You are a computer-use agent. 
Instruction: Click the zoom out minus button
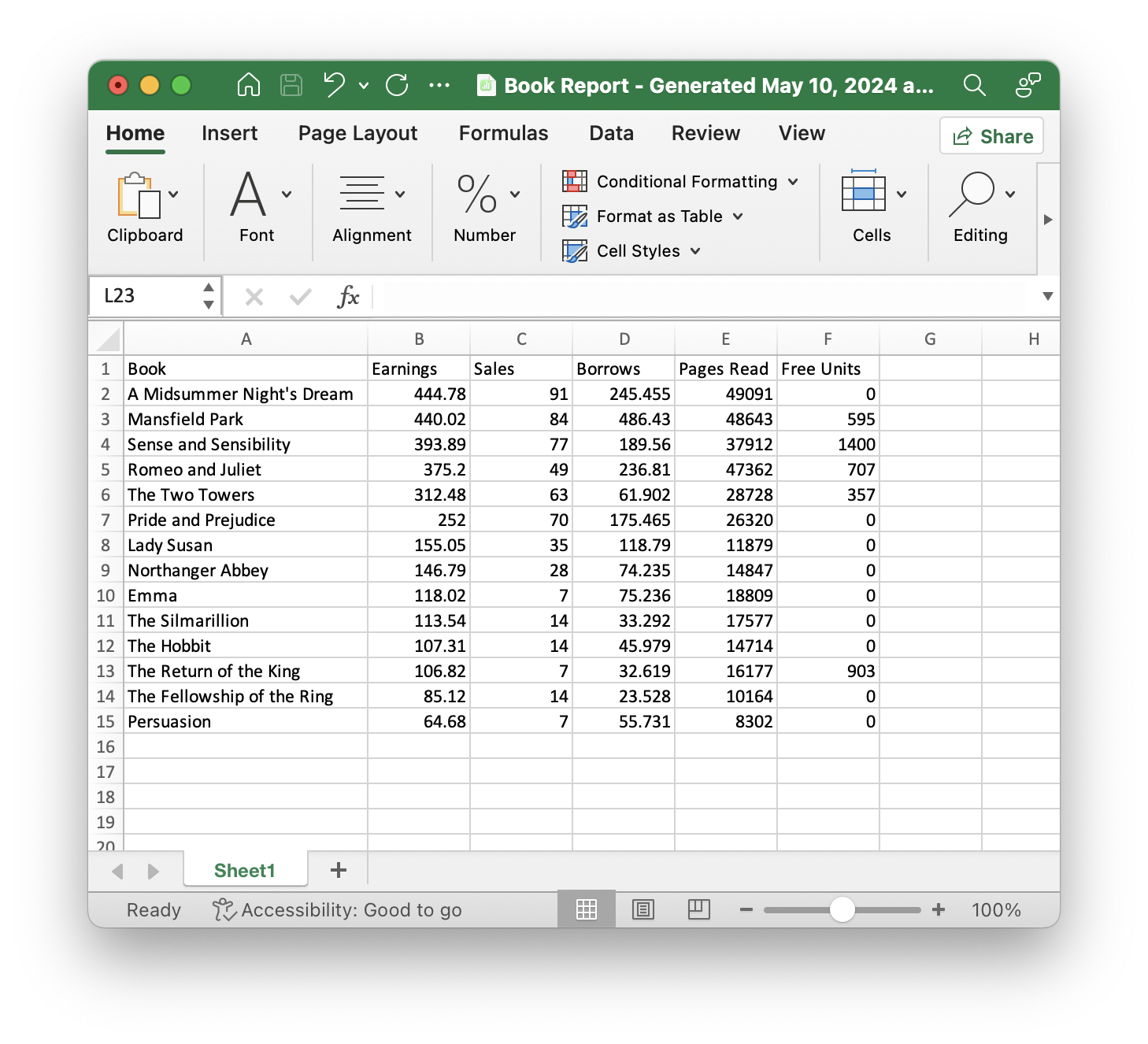(746, 910)
